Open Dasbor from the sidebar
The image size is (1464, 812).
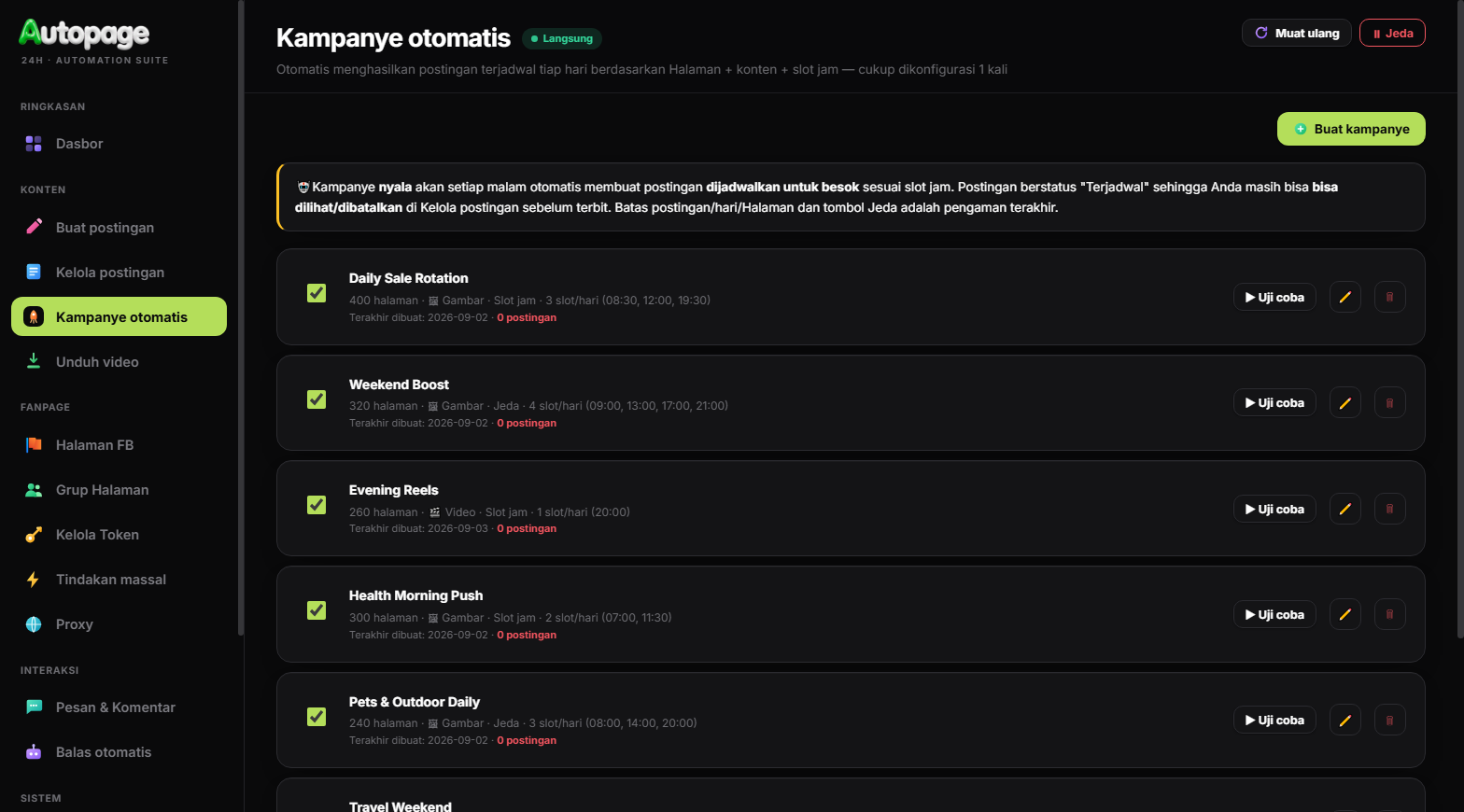119,144
